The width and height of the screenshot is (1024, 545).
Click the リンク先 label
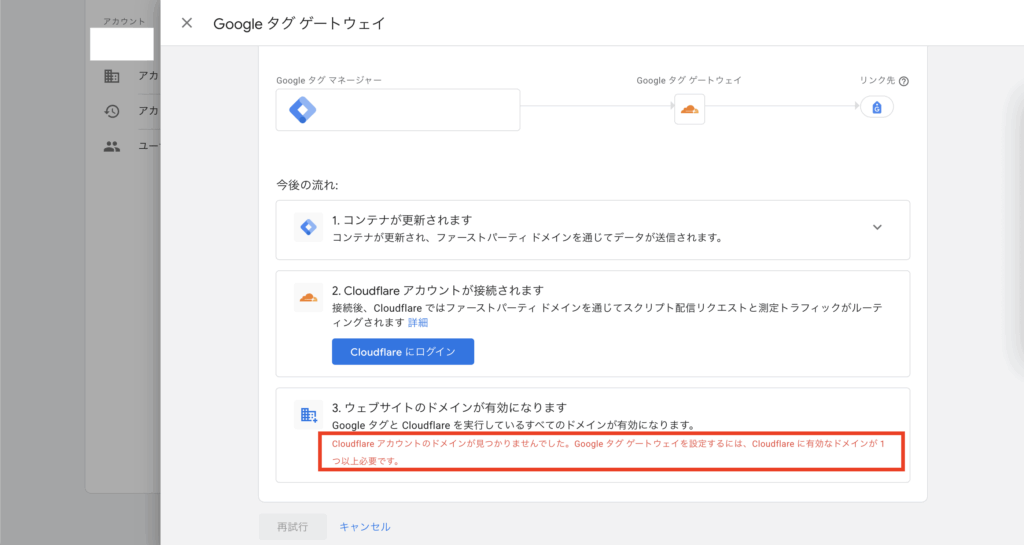877,80
